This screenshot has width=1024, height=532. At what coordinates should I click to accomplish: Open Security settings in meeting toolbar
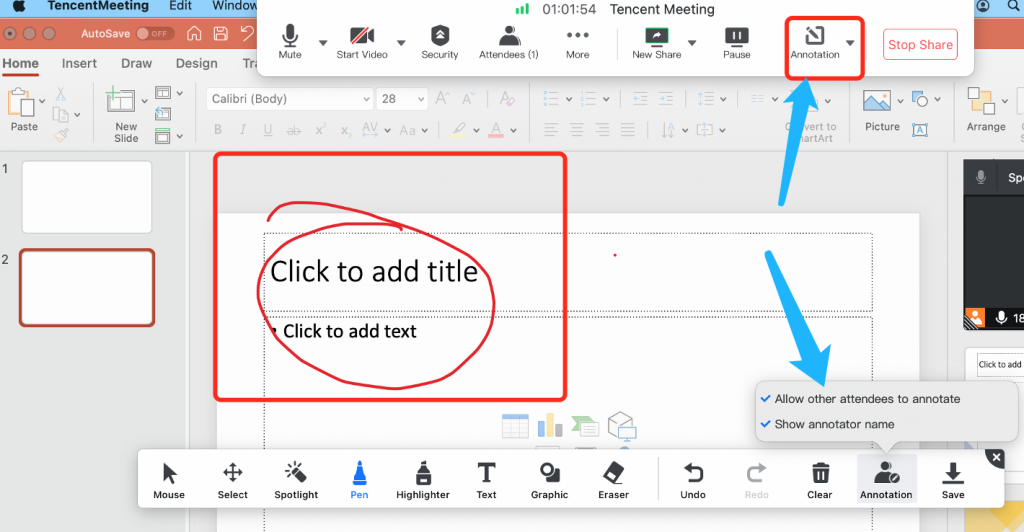(439, 43)
